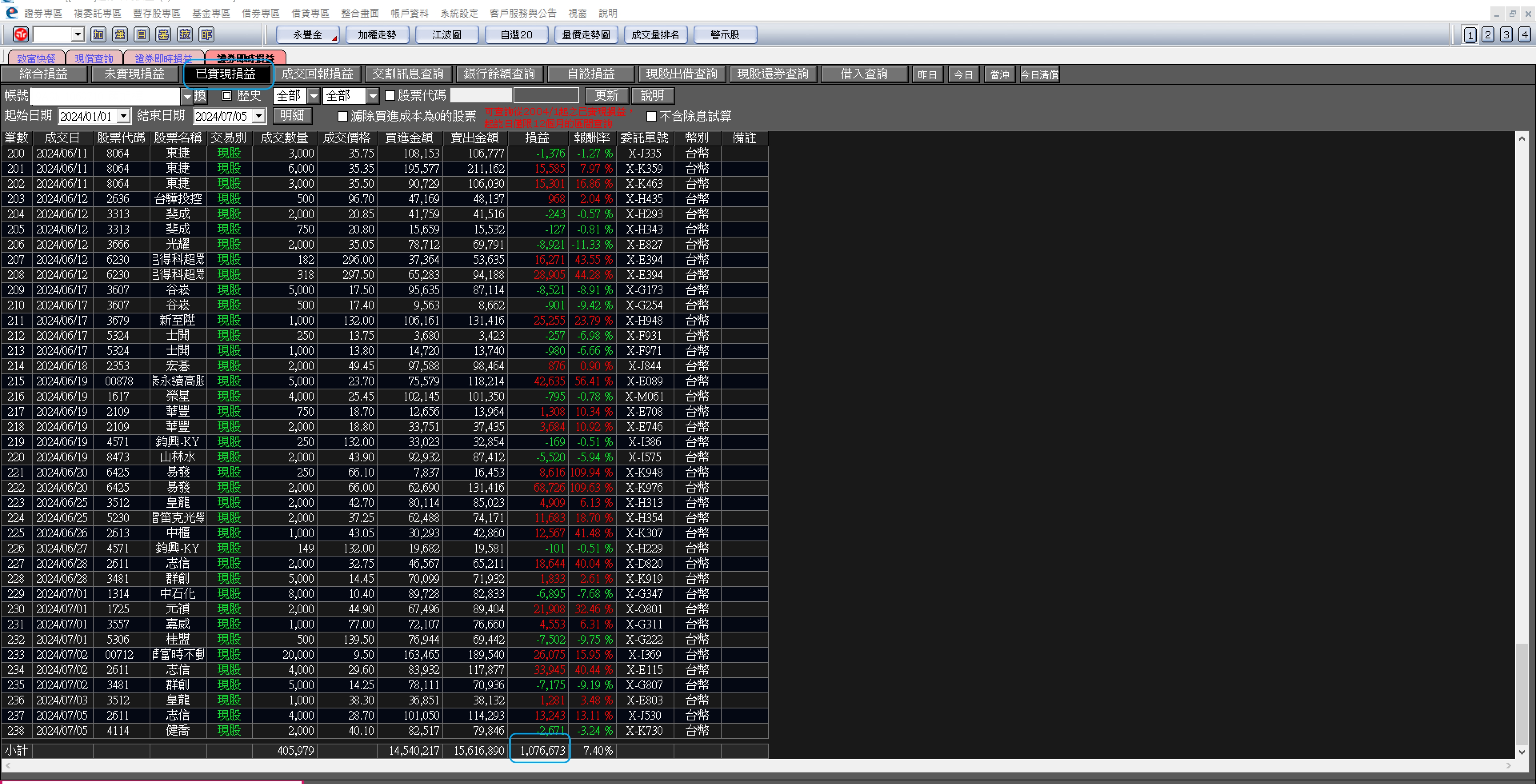The height and width of the screenshot is (784, 1536).
Task: Open the toolbar stock code combo box
Action: (x=78, y=34)
